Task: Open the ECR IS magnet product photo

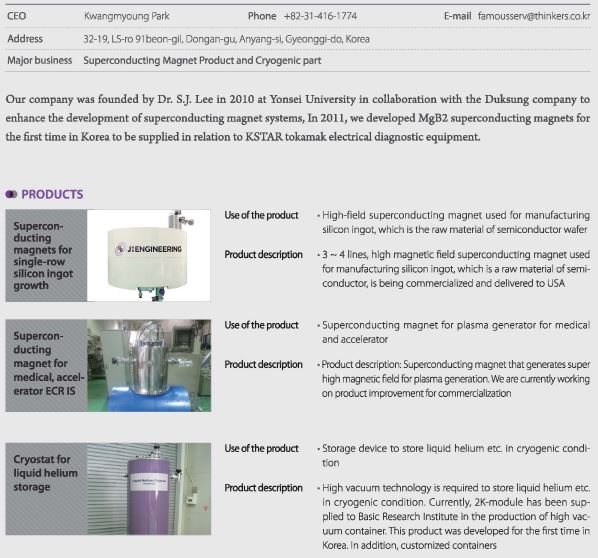Action: (149, 365)
